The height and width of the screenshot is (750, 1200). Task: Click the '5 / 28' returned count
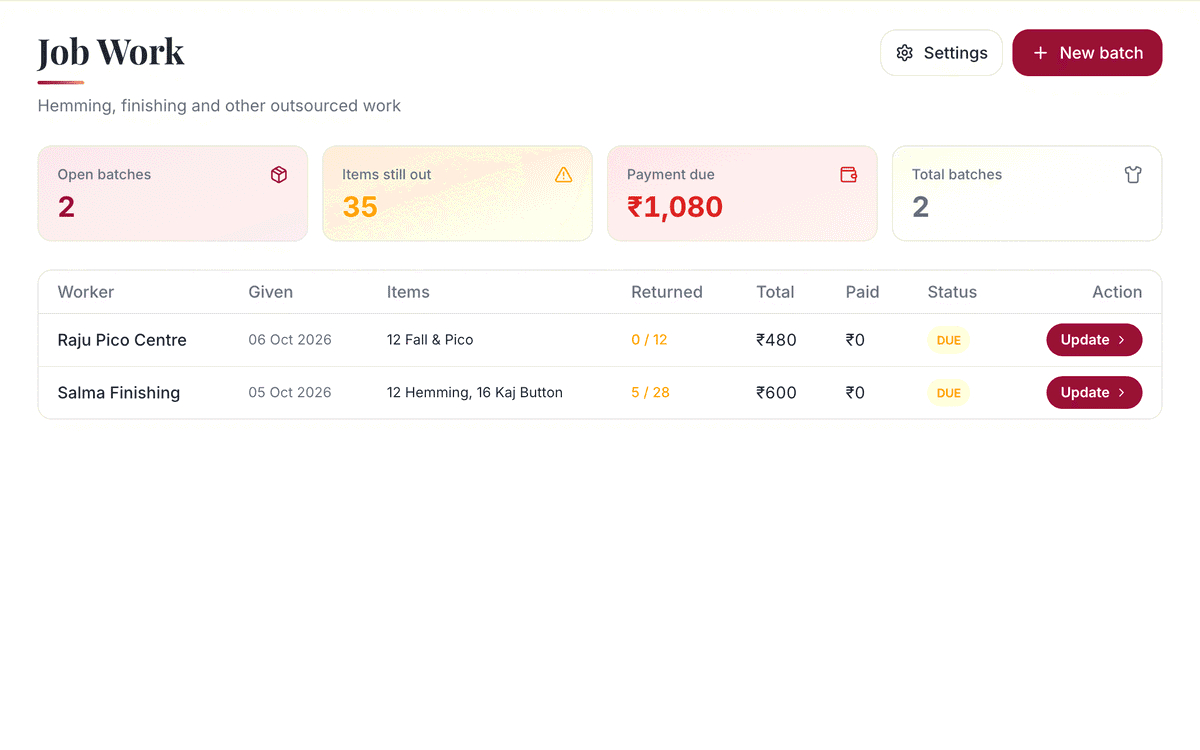tap(650, 393)
